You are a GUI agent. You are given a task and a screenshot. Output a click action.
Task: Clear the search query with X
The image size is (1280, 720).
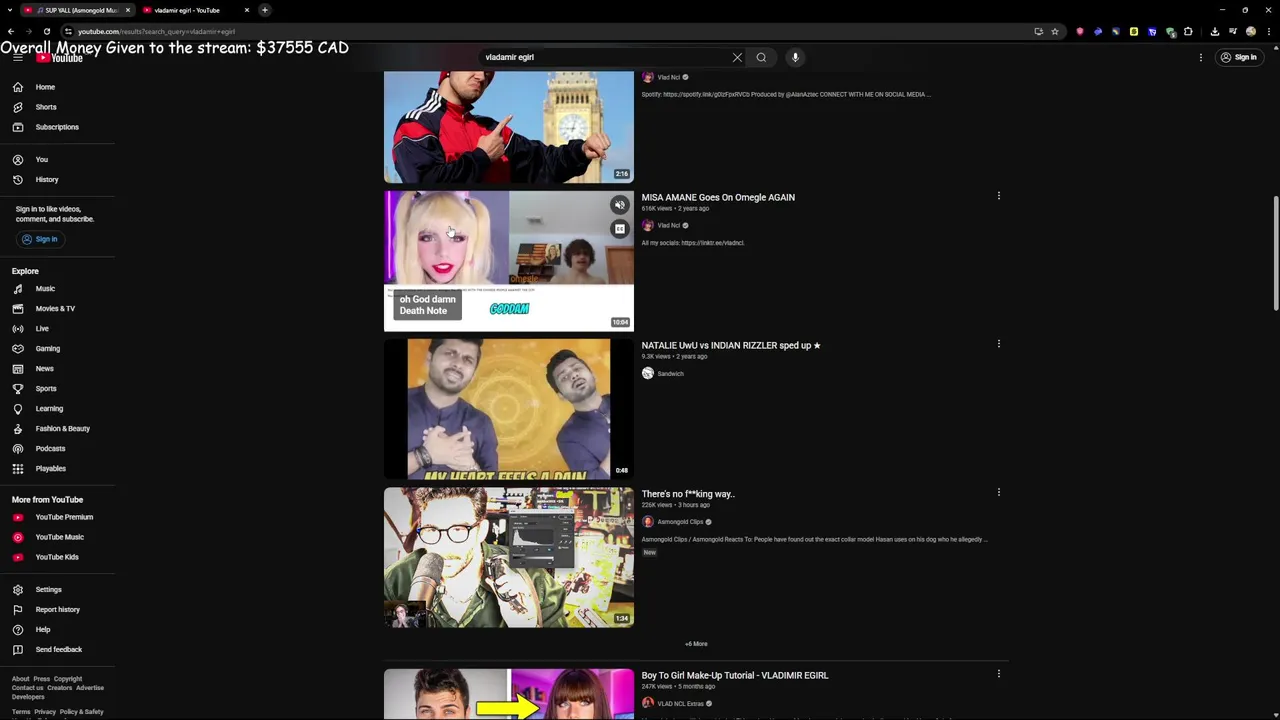737,57
